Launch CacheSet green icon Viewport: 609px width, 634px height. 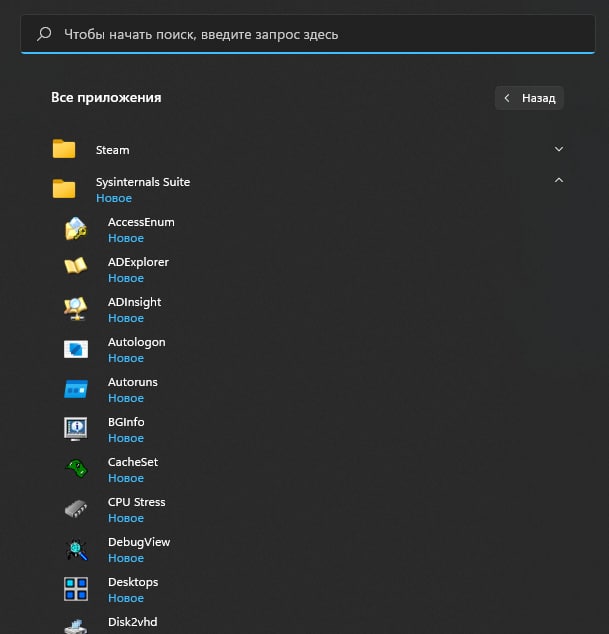tap(76, 469)
